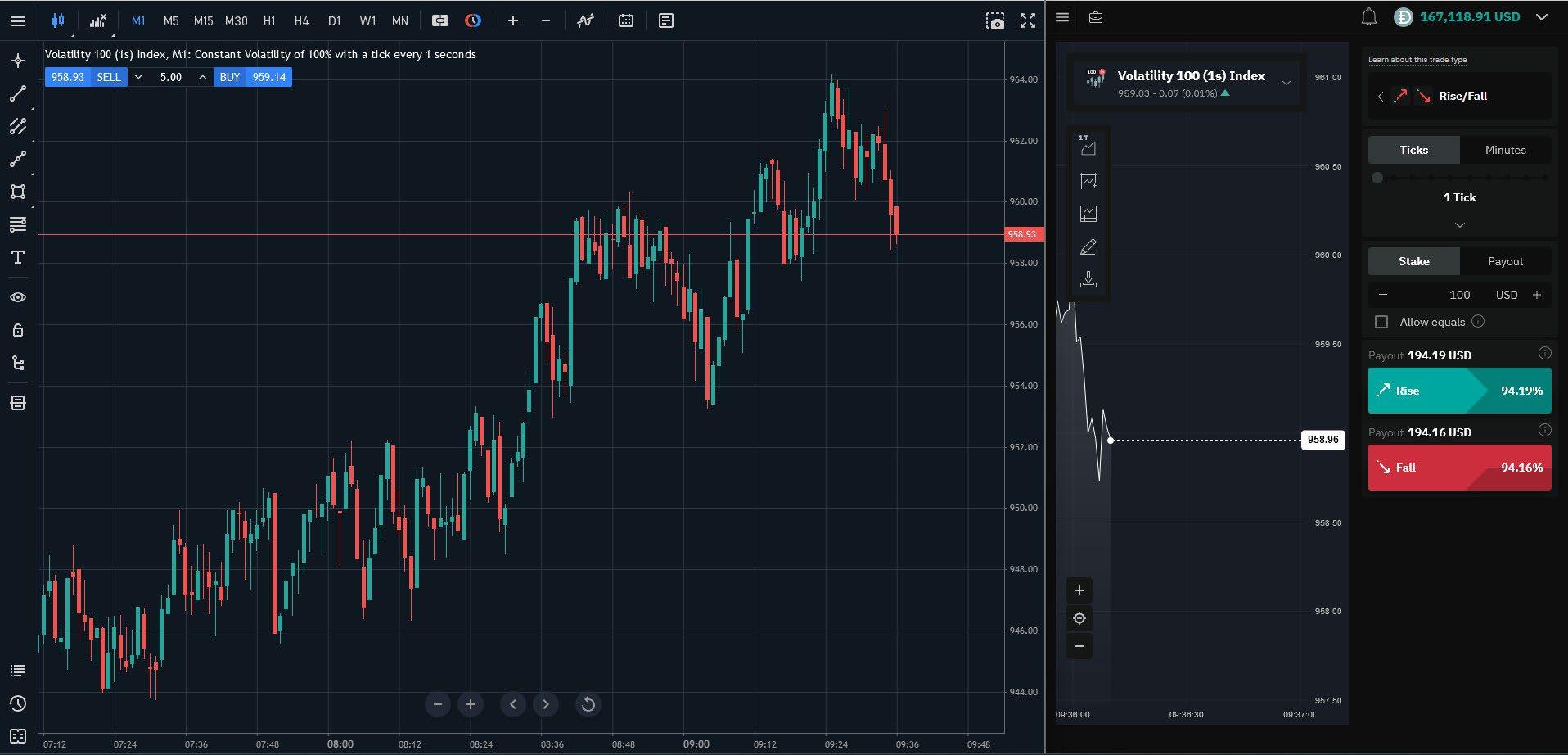Toggle the drawing lock icon

pyautogui.click(x=18, y=330)
